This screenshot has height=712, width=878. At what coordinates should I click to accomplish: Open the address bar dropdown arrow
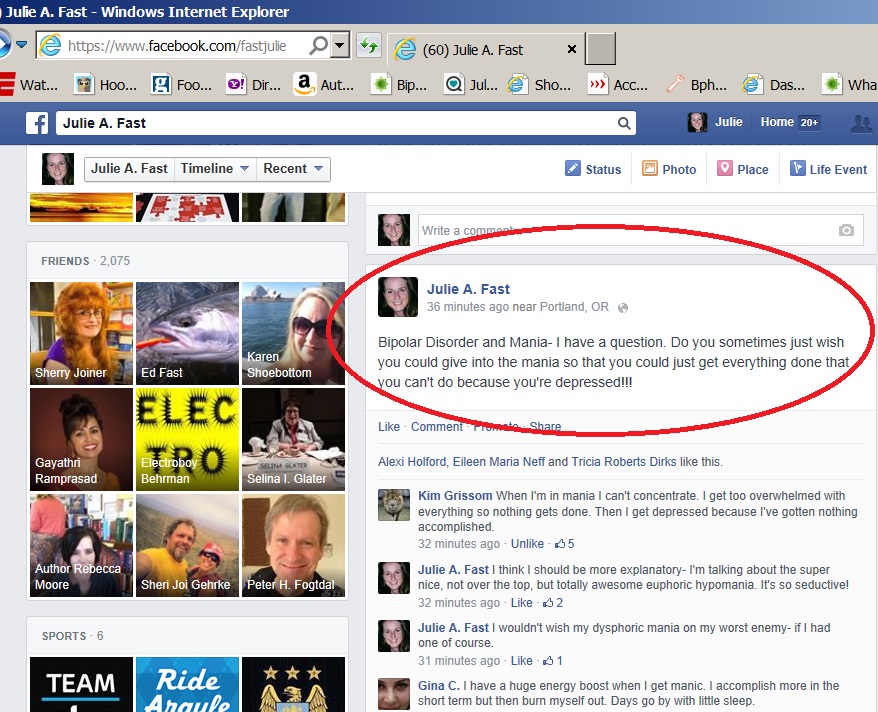(x=340, y=46)
